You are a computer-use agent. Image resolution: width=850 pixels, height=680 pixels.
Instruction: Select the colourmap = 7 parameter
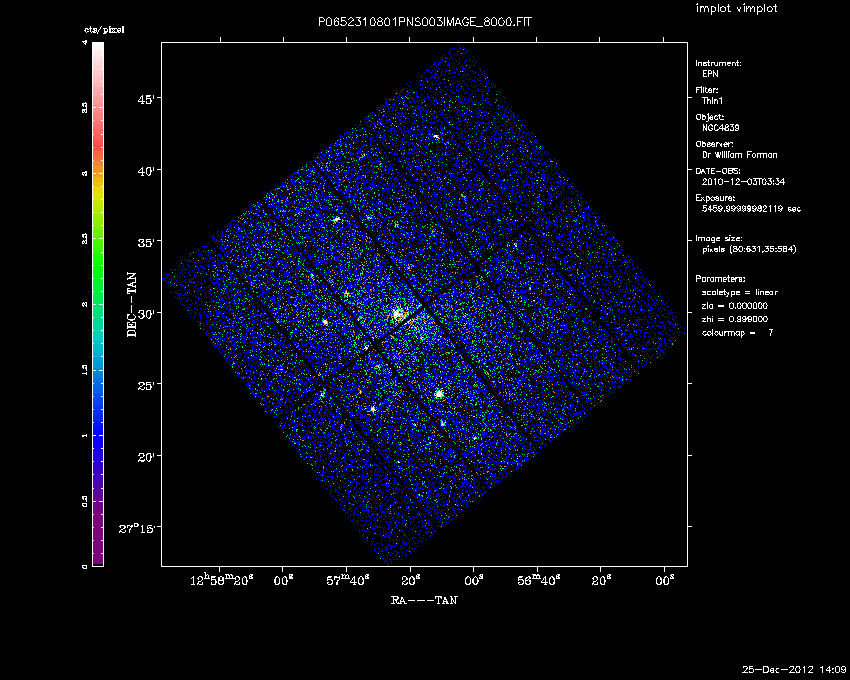tap(737, 331)
